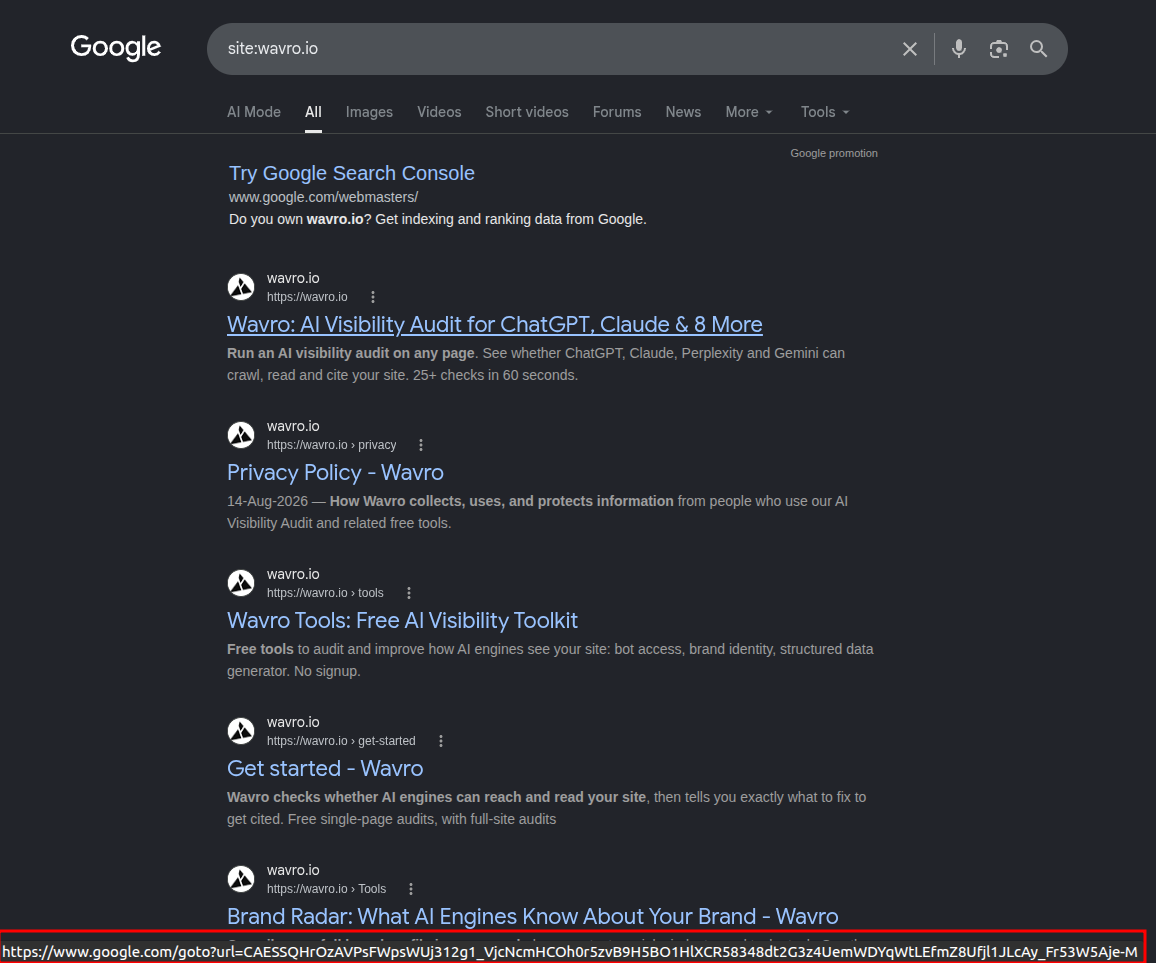Open options menu for https://wavro.io result

(373, 297)
